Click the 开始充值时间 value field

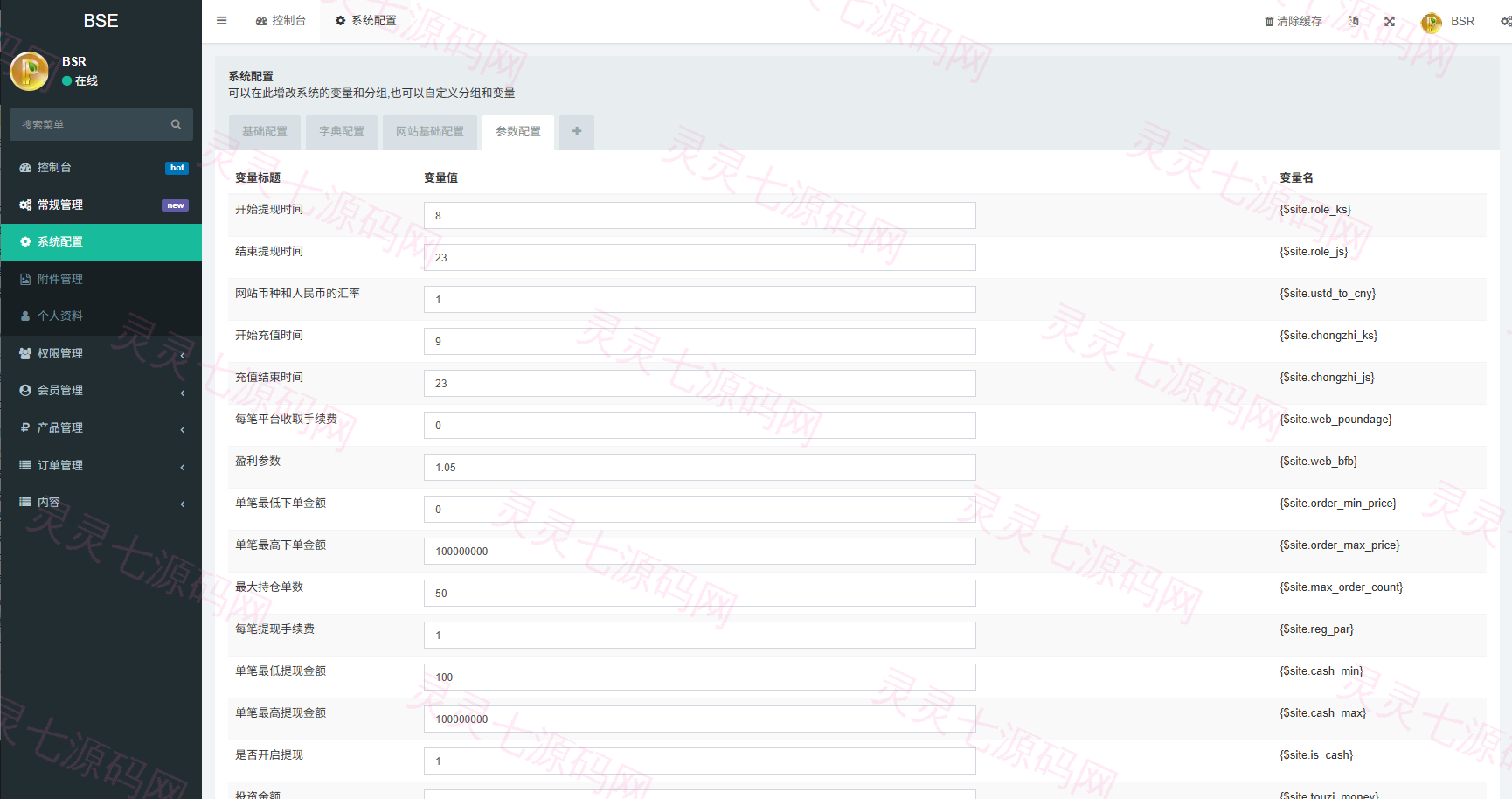[x=700, y=342]
